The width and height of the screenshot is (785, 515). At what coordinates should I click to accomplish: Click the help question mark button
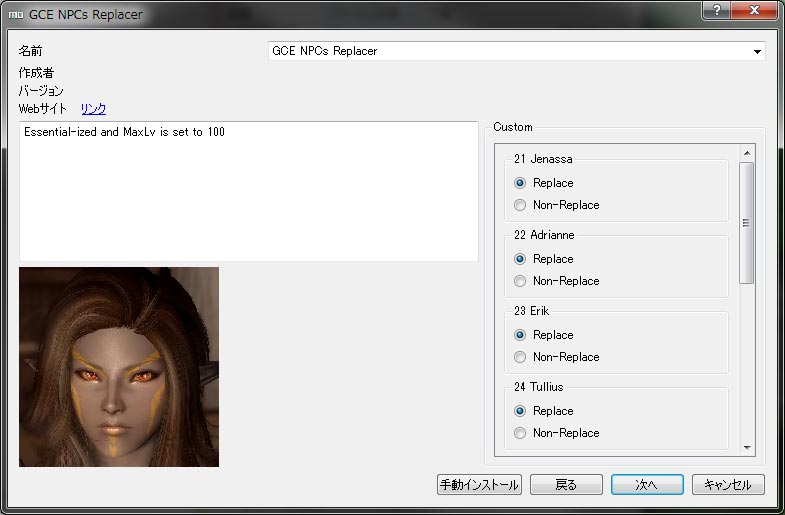[716, 10]
